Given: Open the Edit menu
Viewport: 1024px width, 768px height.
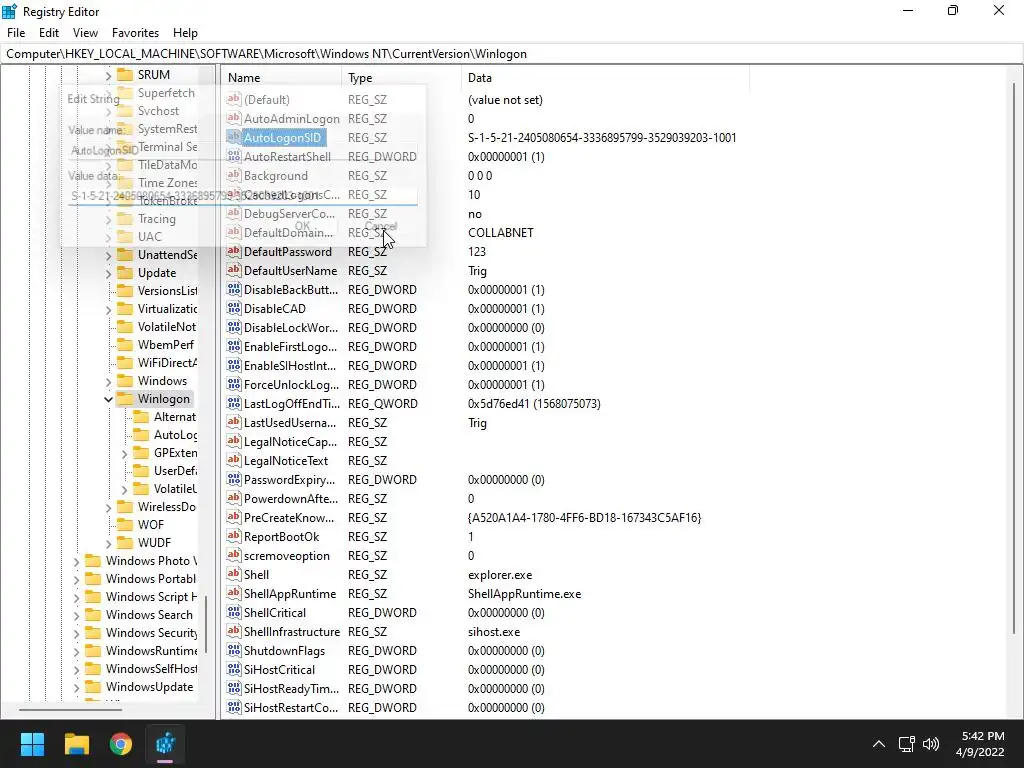Looking at the screenshot, I should [48, 33].
